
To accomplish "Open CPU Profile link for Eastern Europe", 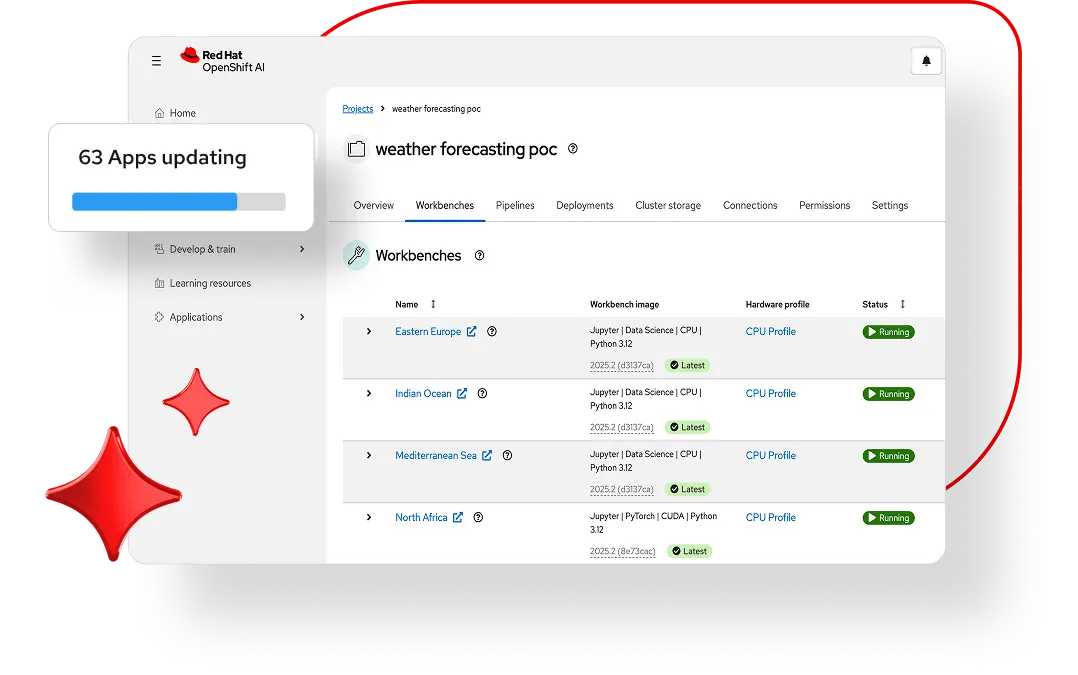I will point(770,331).
